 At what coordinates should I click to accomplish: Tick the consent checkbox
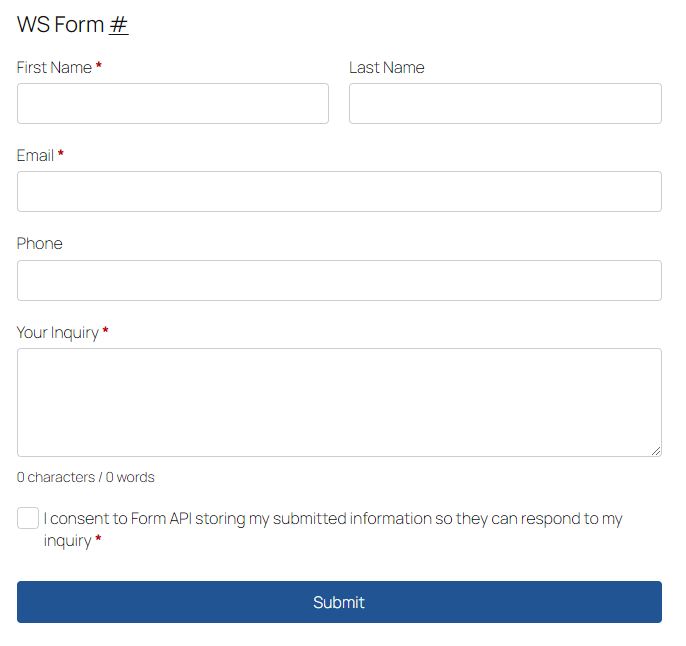coord(28,518)
